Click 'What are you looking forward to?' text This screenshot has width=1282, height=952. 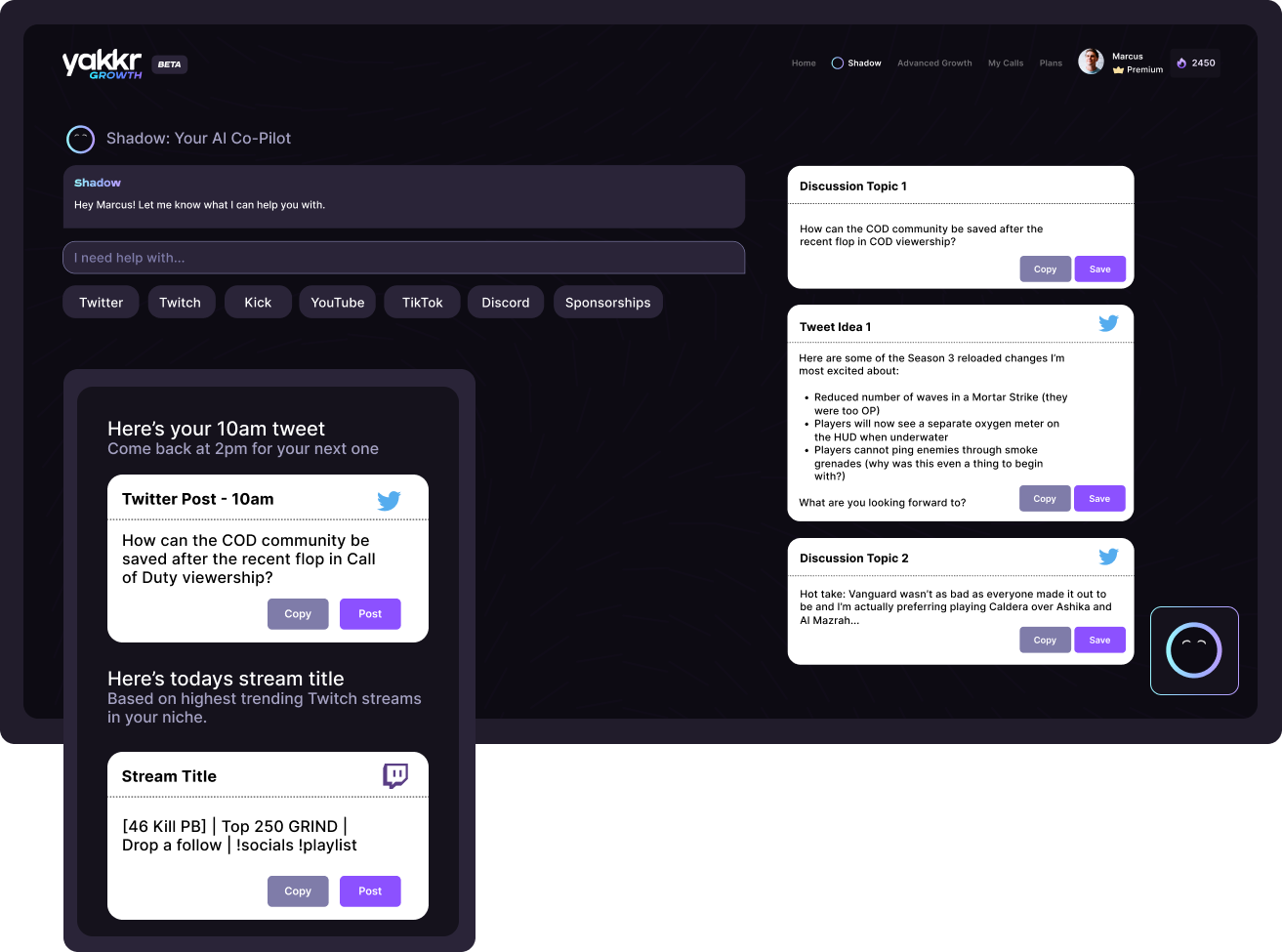pyautogui.click(x=883, y=503)
